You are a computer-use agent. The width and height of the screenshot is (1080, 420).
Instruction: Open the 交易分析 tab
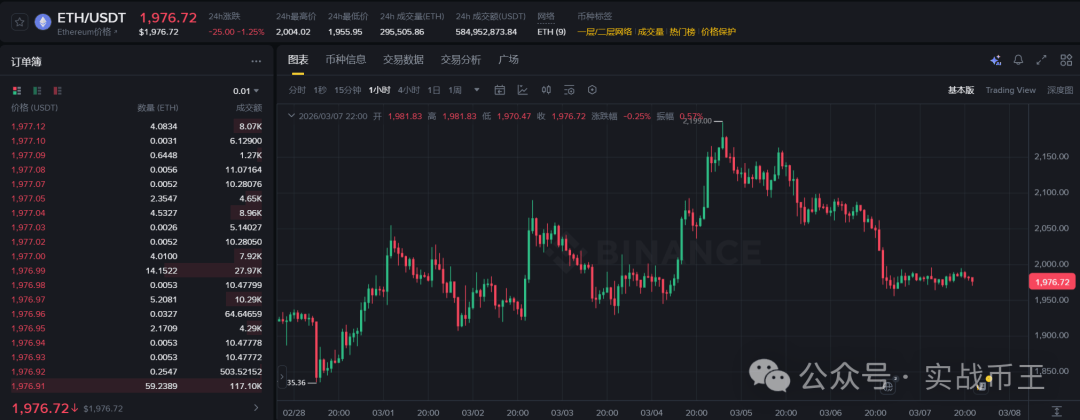(460, 60)
